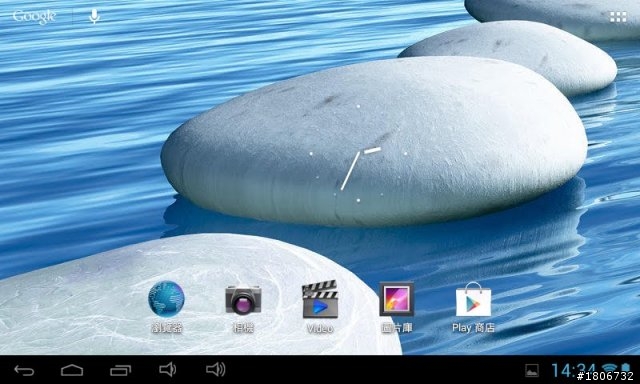Open the Camera app
640x384 pixels.
243,300
